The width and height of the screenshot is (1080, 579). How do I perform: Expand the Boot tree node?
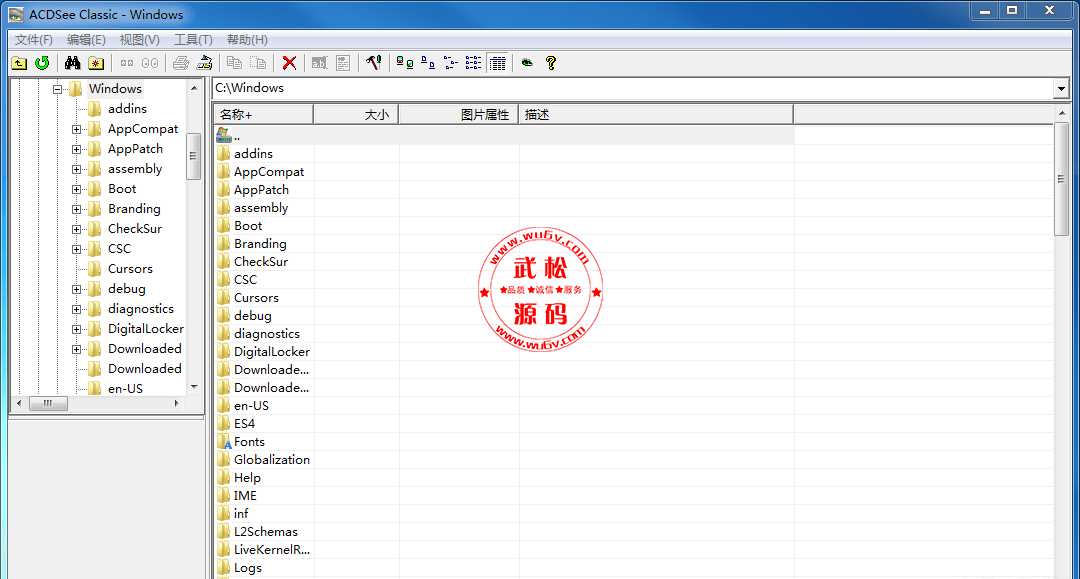pyautogui.click(x=76, y=189)
